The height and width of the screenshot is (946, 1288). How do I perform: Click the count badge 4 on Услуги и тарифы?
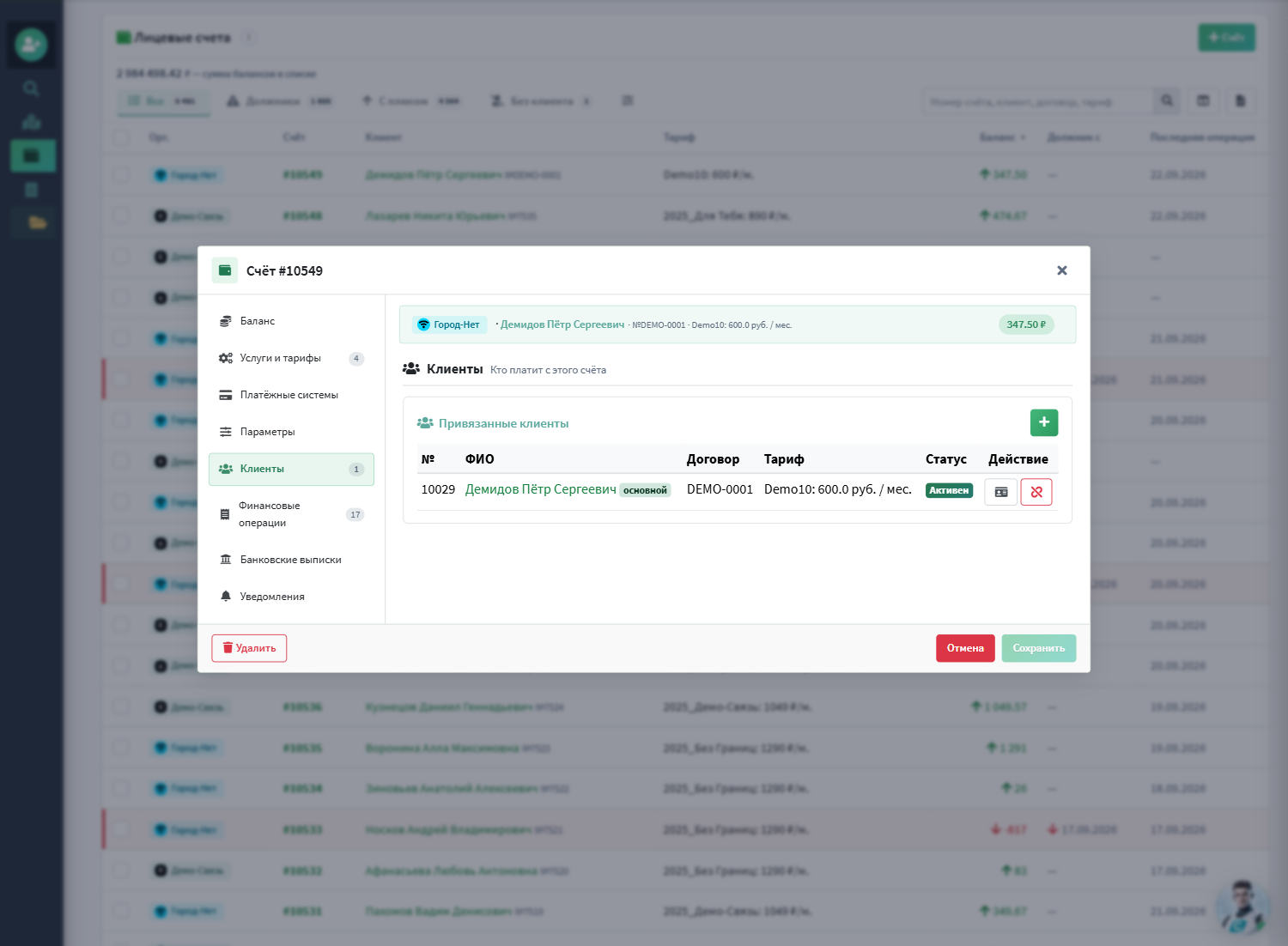pos(356,359)
